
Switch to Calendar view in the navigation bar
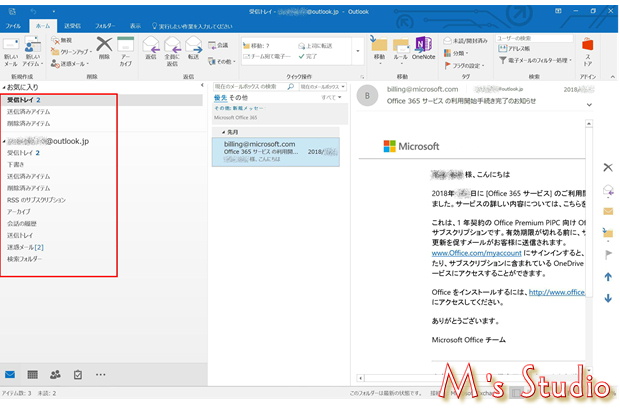click(32, 374)
